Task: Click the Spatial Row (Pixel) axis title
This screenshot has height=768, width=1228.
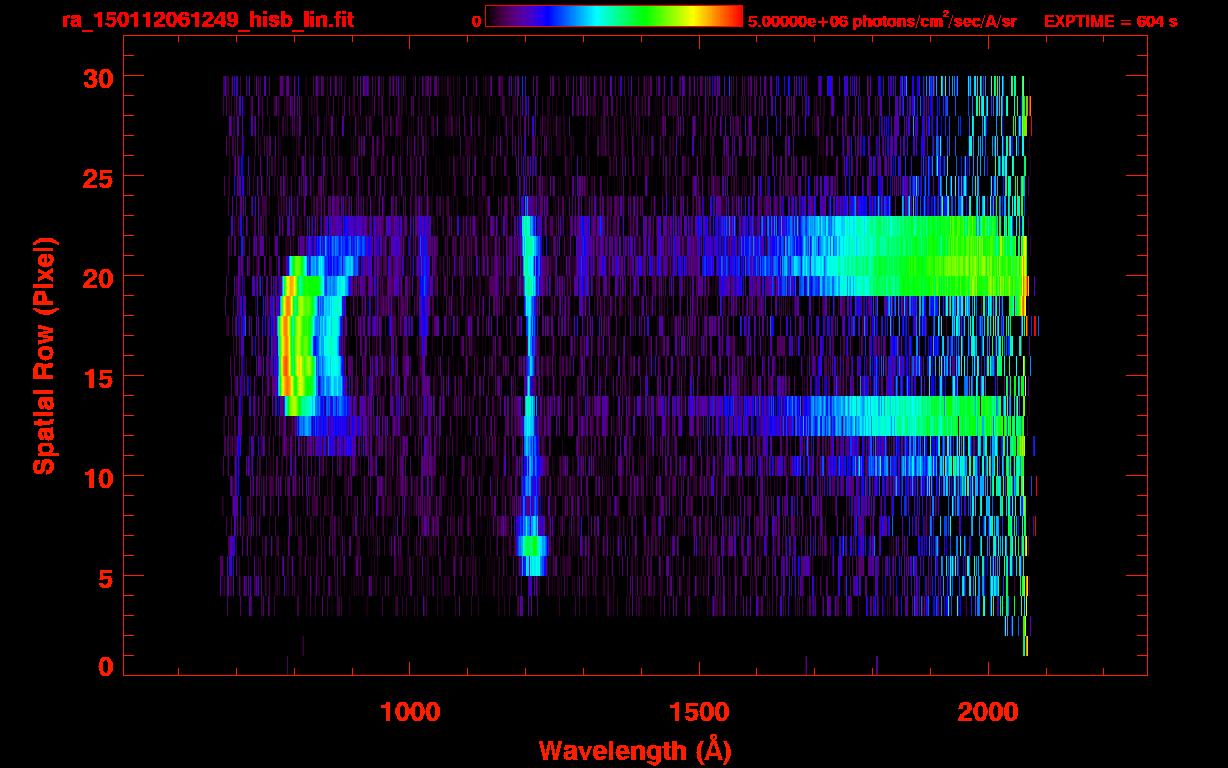Action: (x=45, y=355)
